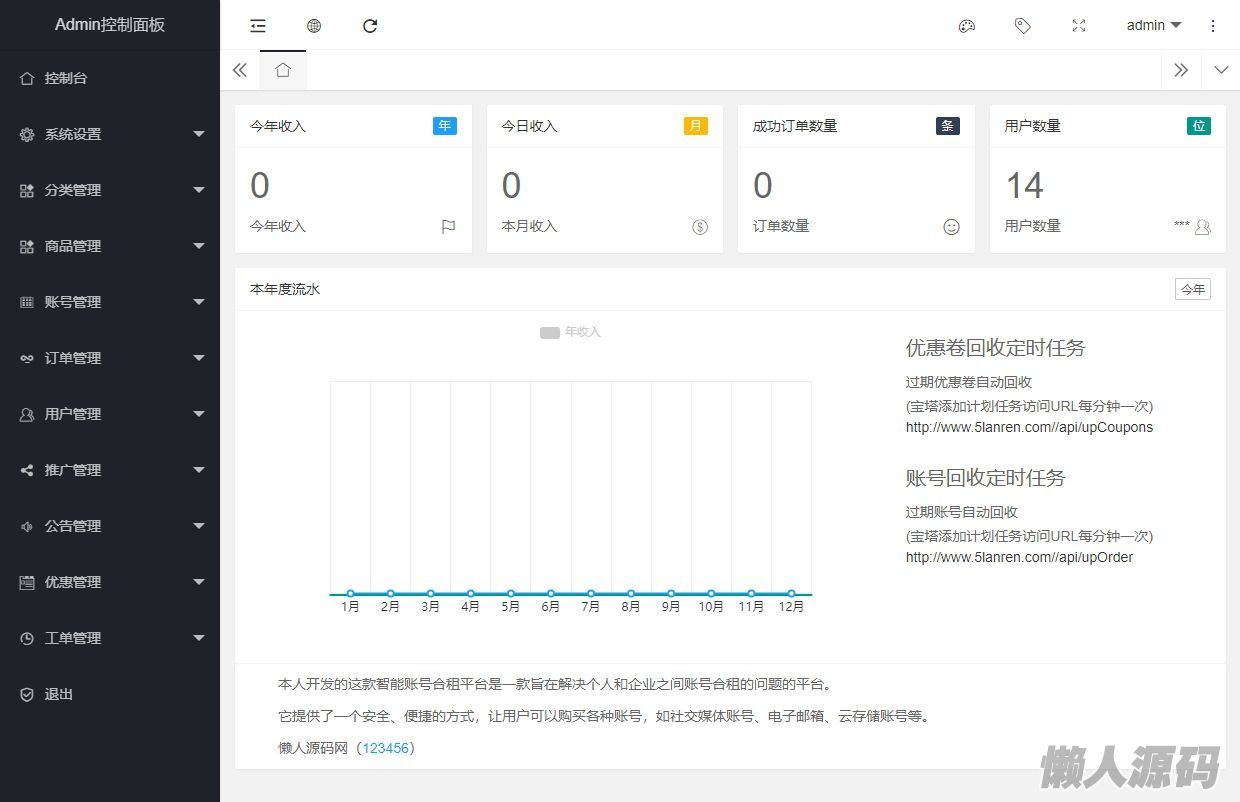Toggle the 年收入 chart legend

570,332
